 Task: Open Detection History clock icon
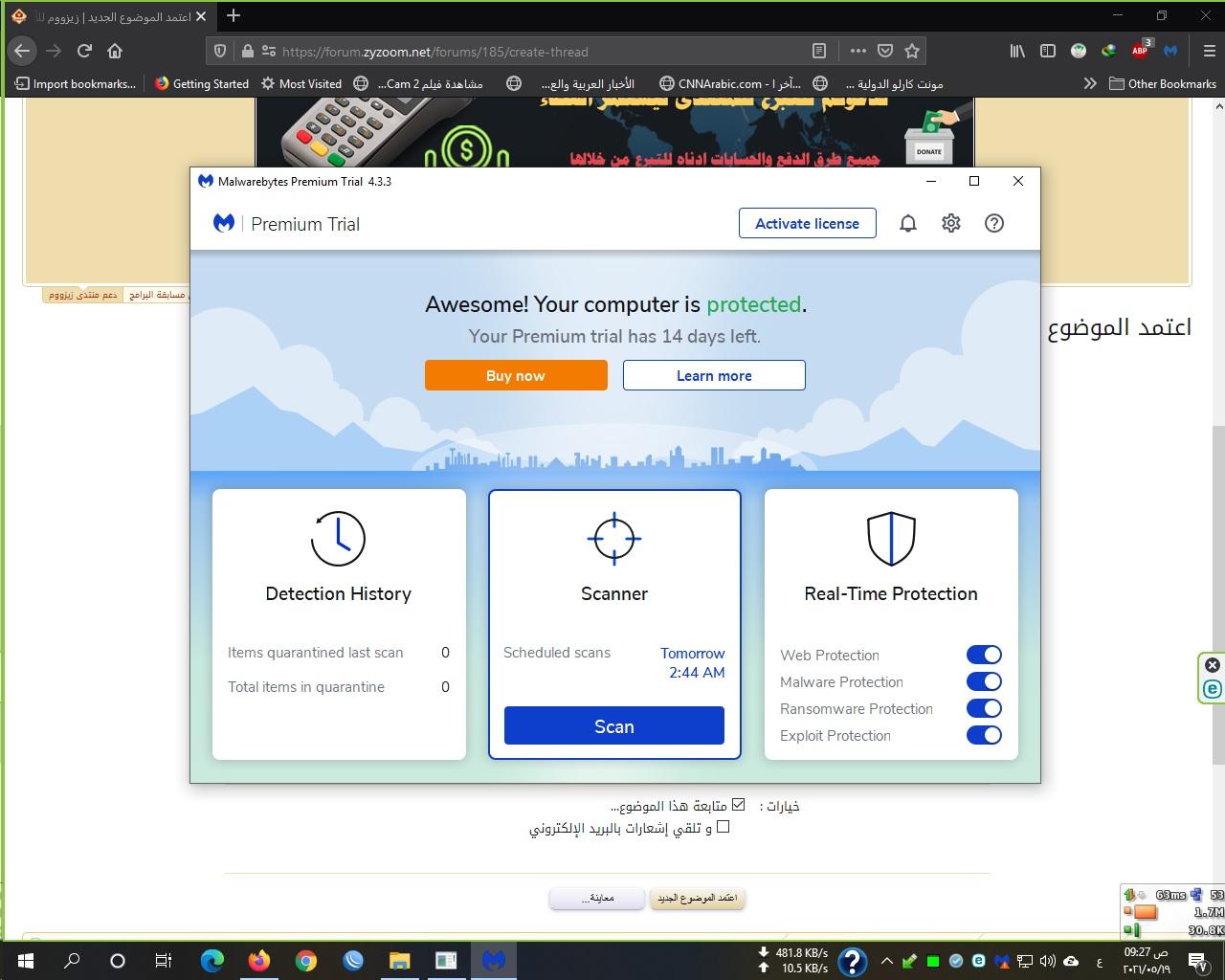point(338,539)
